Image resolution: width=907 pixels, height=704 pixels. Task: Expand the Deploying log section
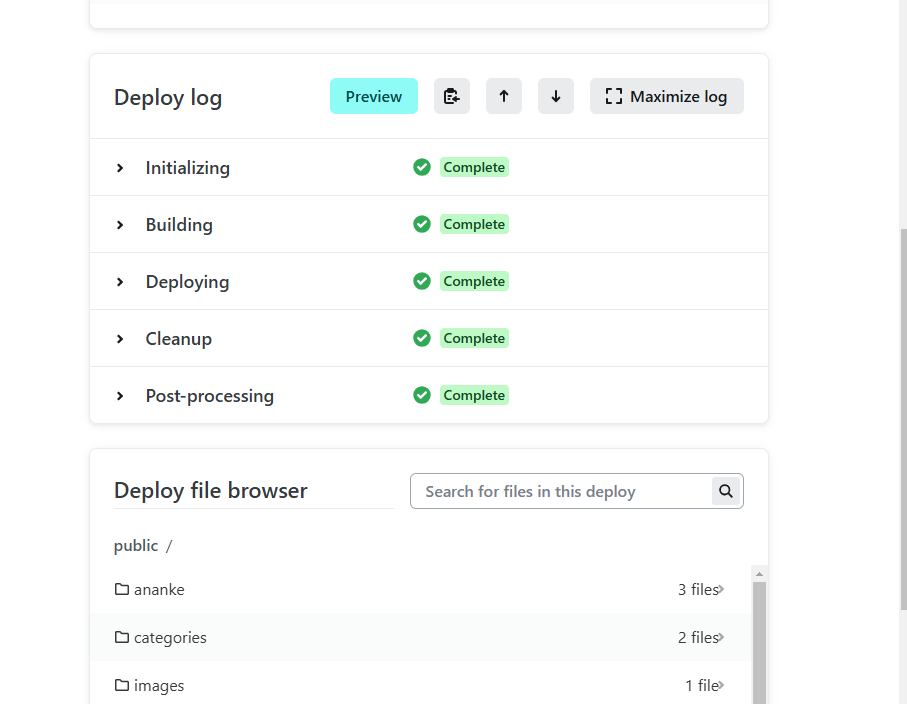point(120,282)
